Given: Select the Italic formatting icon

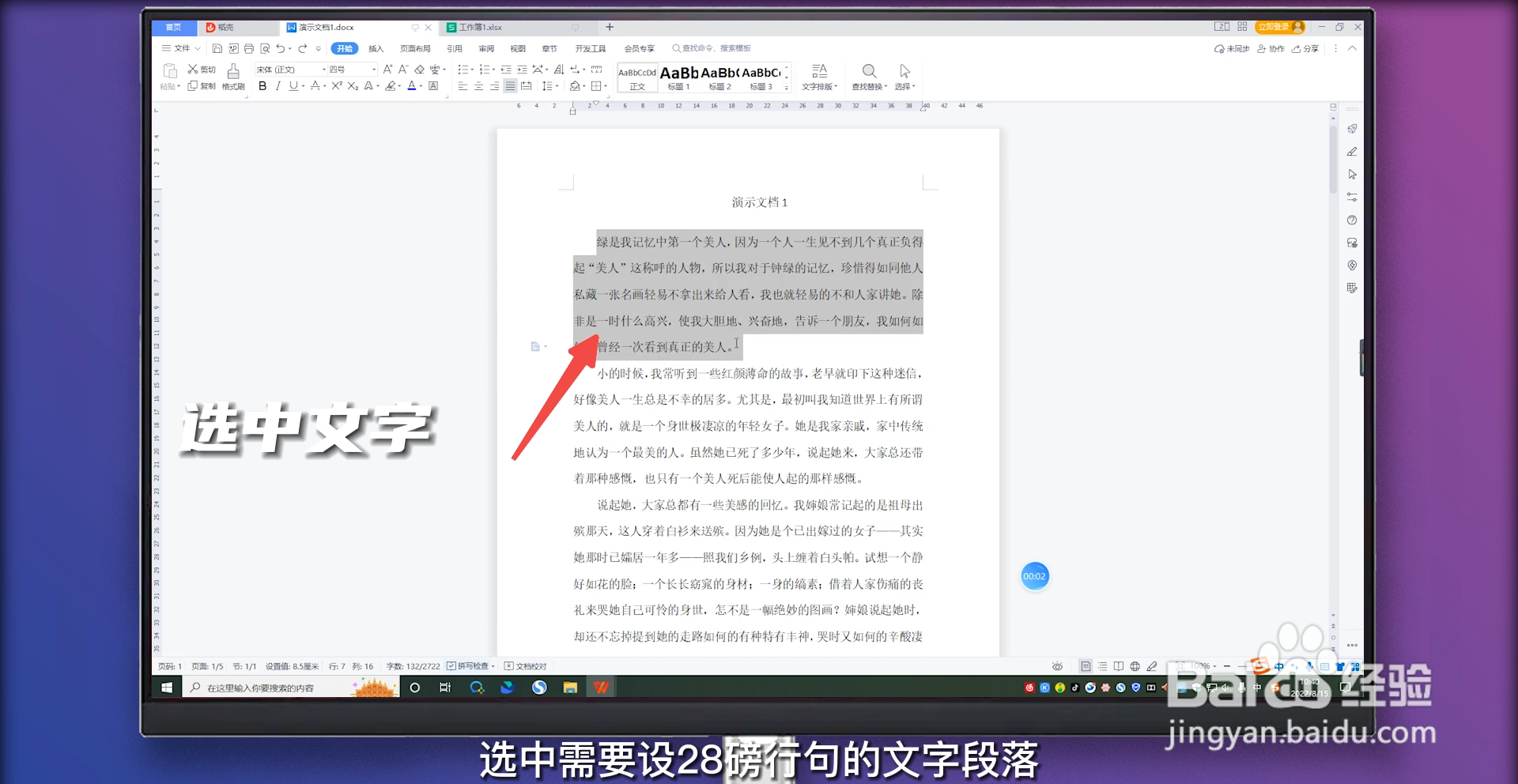Looking at the screenshot, I should coord(278,86).
